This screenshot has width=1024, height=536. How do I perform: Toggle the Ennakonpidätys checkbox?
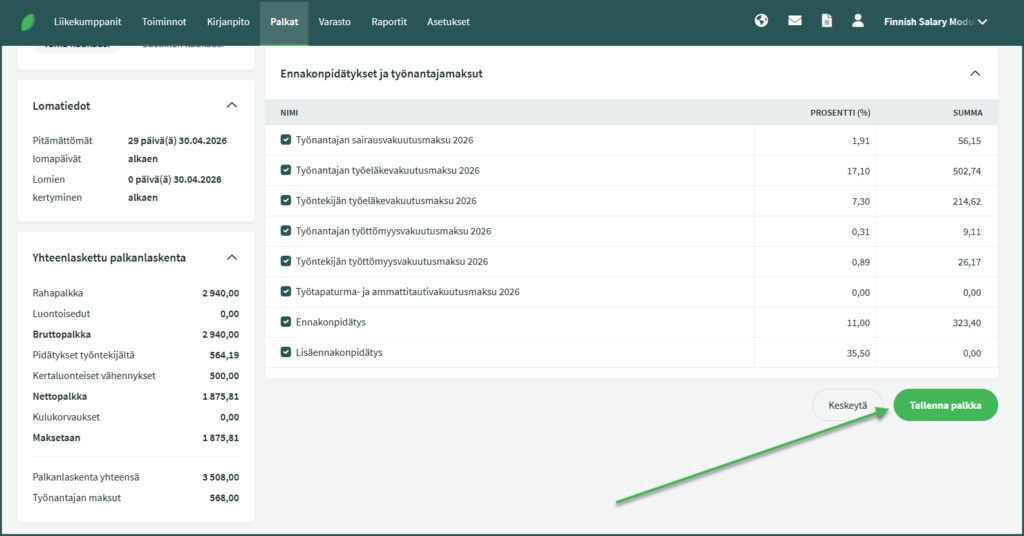[286, 322]
